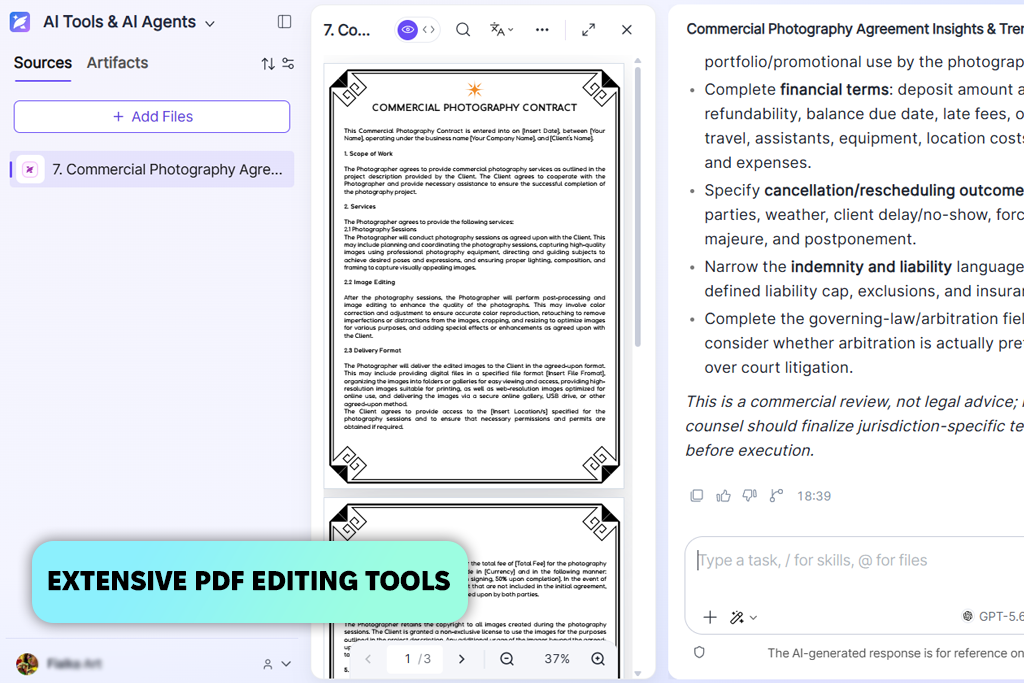1024x683 pixels.
Task: Switch to the Artifacts tab
Action: [x=118, y=63]
